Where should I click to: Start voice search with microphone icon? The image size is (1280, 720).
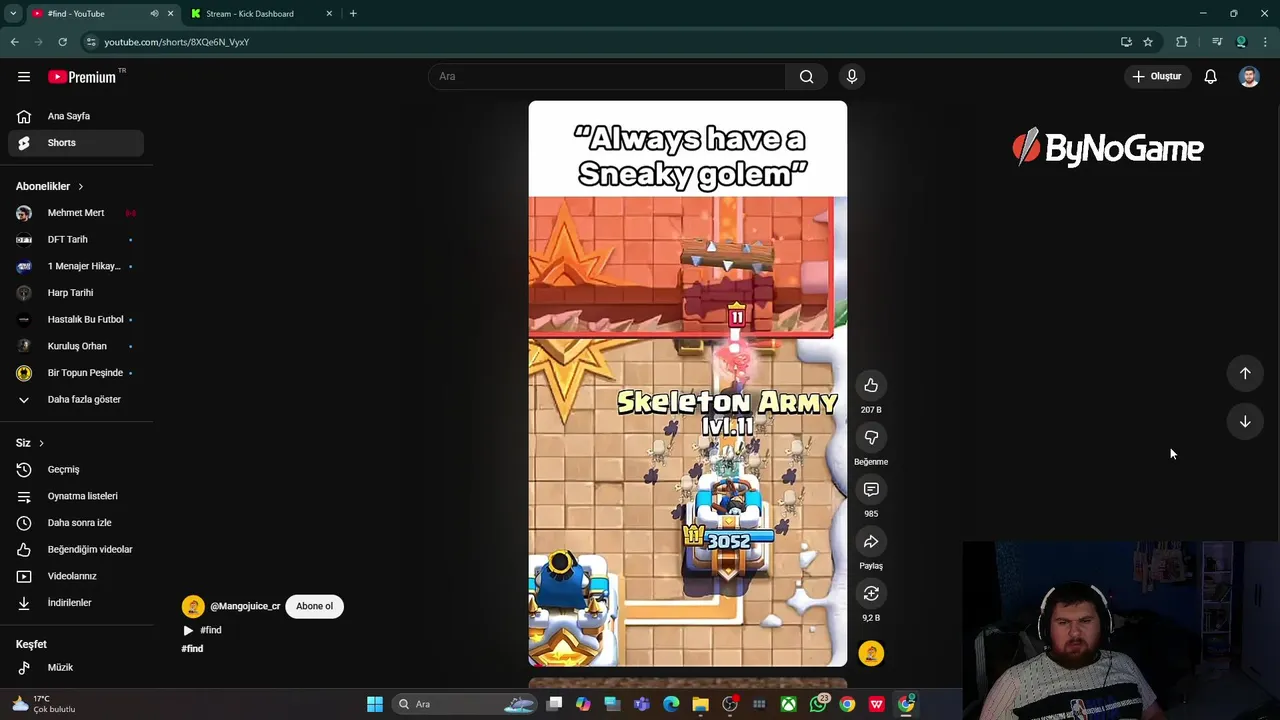pyautogui.click(x=852, y=76)
